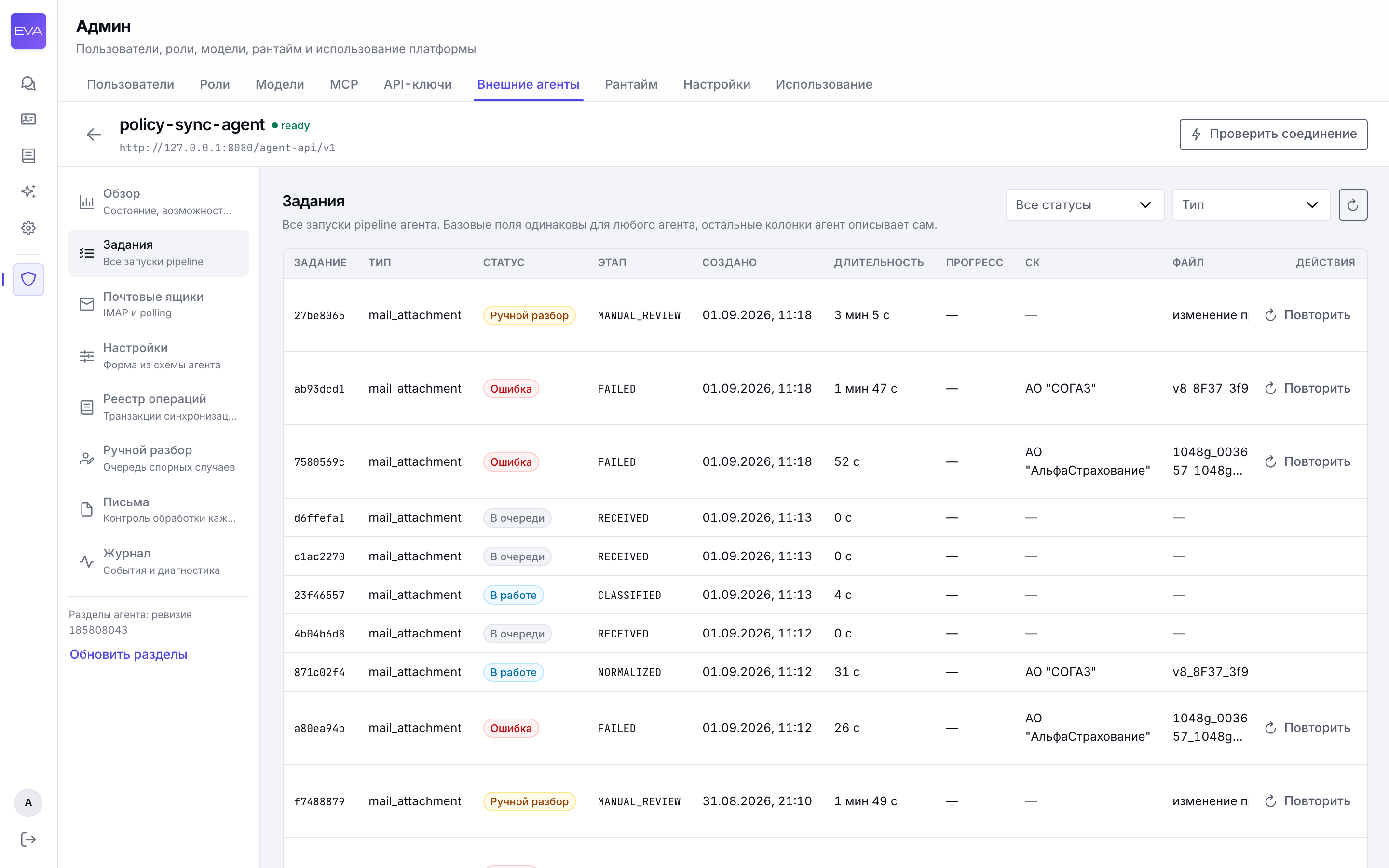This screenshot has height=868, width=1389.
Task: Click the logout icon
Action: (28, 839)
